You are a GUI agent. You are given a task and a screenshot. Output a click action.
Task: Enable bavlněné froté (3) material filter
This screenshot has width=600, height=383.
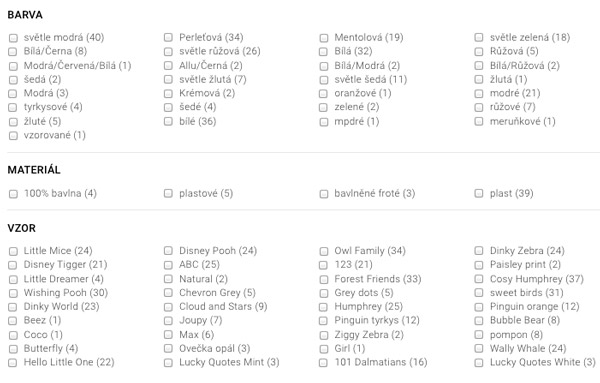[324, 194]
